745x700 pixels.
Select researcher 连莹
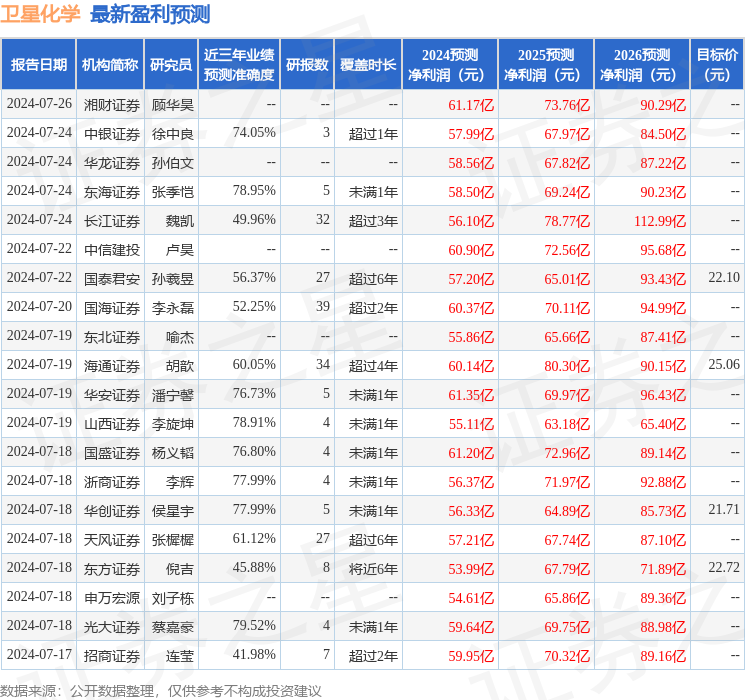(180, 655)
